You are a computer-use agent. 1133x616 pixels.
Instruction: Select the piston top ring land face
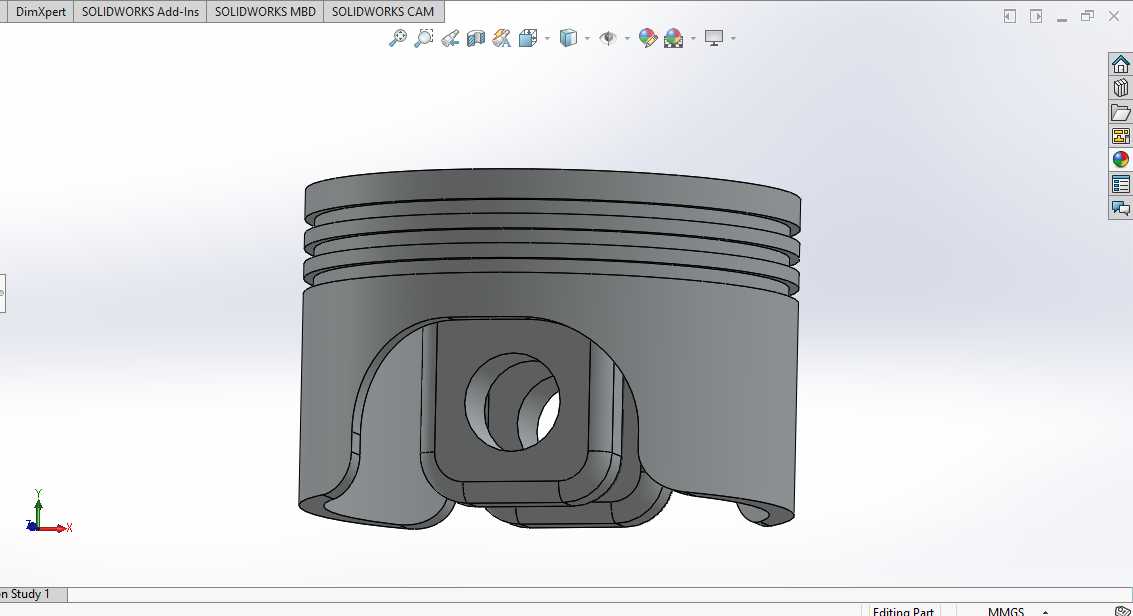[x=553, y=189]
